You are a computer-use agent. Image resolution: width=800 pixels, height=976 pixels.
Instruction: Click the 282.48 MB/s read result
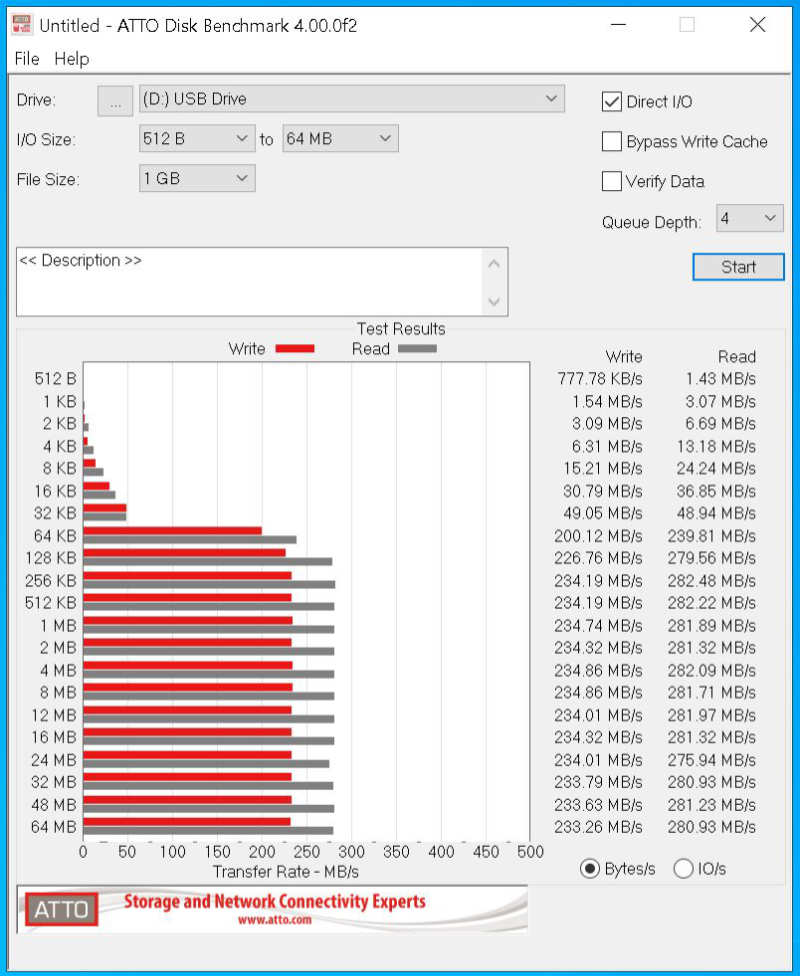[712, 581]
